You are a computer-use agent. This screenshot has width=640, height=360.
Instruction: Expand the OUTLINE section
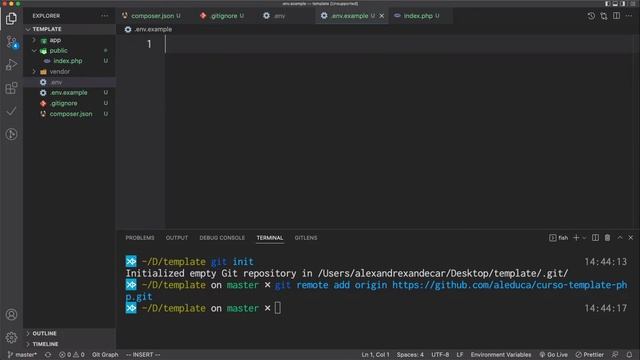69,333
